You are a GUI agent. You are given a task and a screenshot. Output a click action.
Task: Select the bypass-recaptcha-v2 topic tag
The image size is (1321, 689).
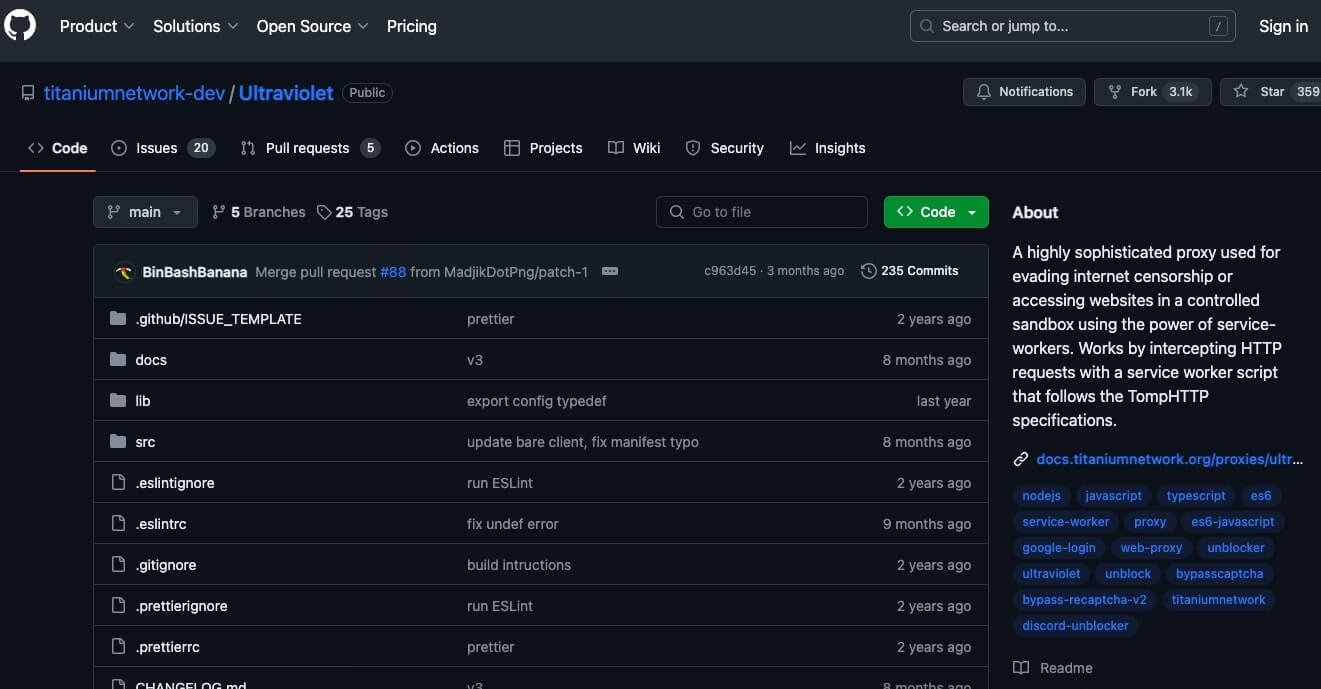[x=1084, y=600]
